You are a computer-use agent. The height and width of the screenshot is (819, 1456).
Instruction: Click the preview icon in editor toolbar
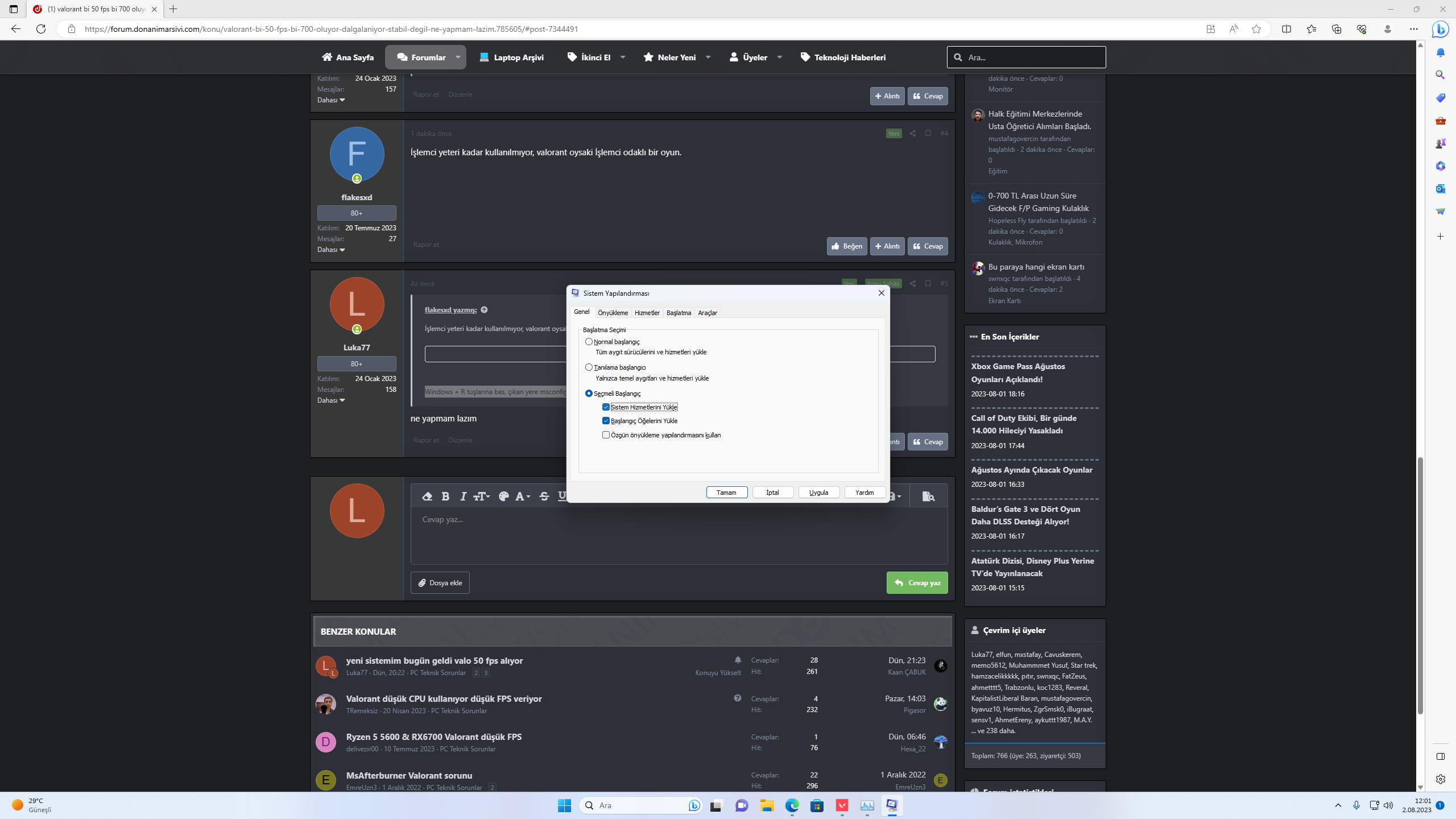click(x=928, y=497)
